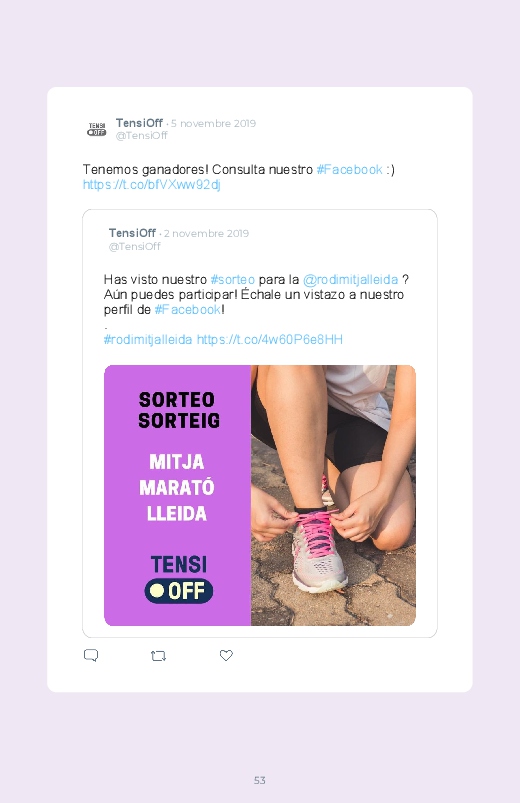This screenshot has width=520, height=803.
Task: Open #Facebook hashtag in quoted tweet
Action: tap(188, 309)
